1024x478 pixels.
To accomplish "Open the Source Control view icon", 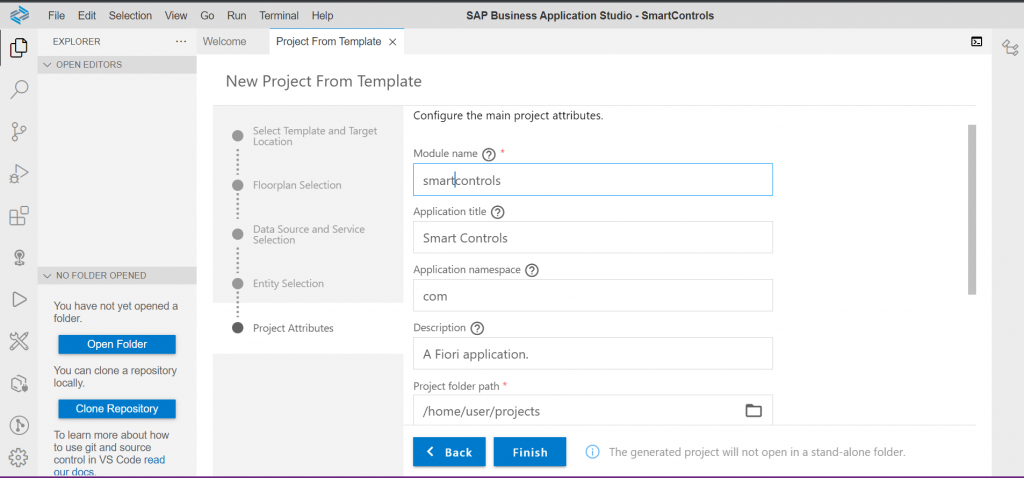I will tap(19, 131).
